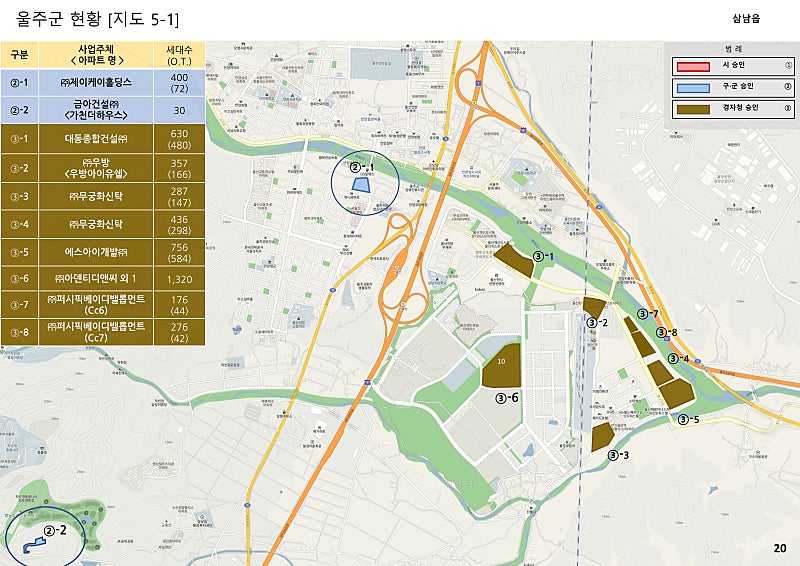Click the 금아건설㈜ 가천더하우스 cell
The height and width of the screenshot is (566, 800).
coord(96,110)
